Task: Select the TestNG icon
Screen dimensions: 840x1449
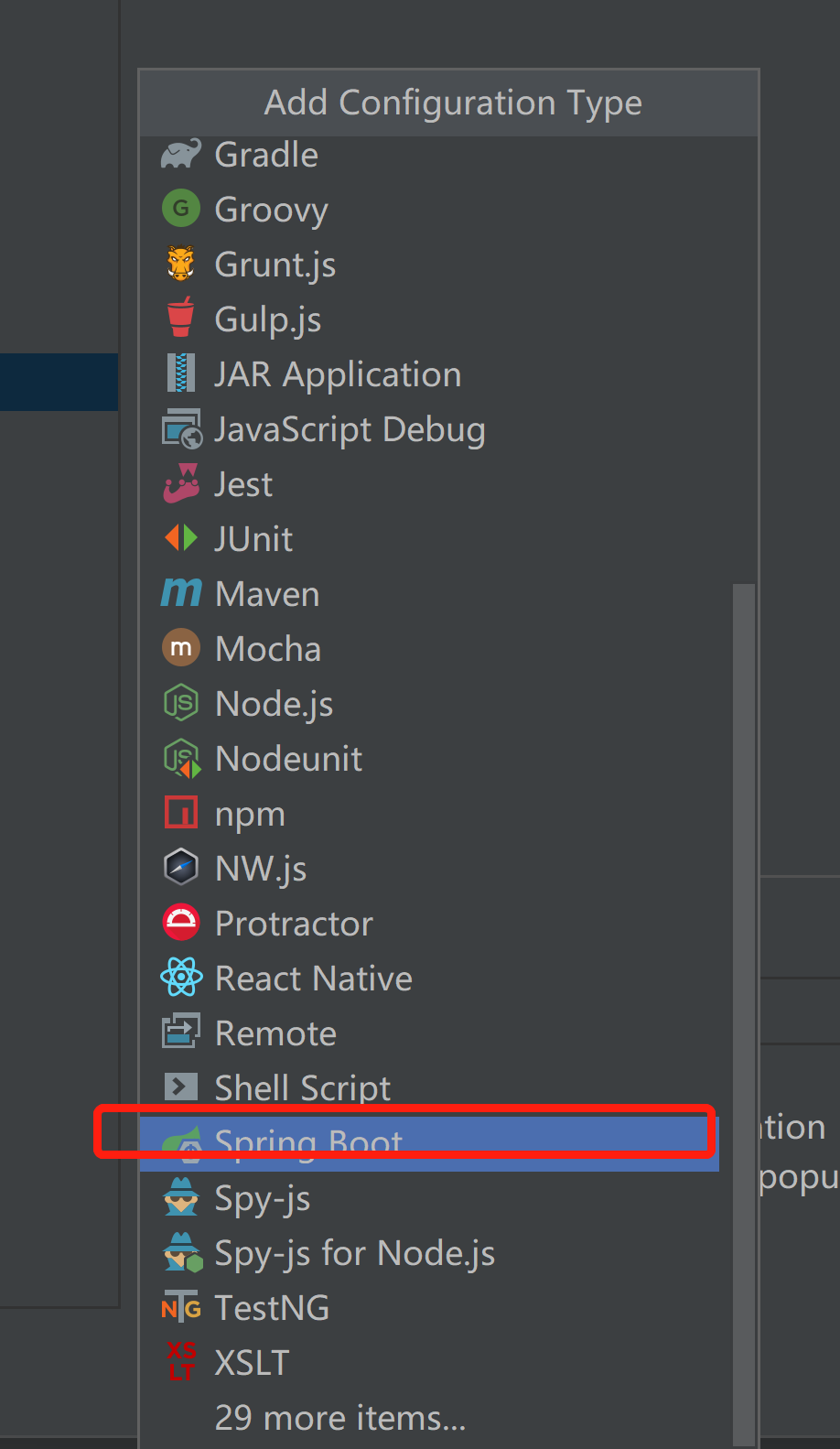Action: [180, 1307]
